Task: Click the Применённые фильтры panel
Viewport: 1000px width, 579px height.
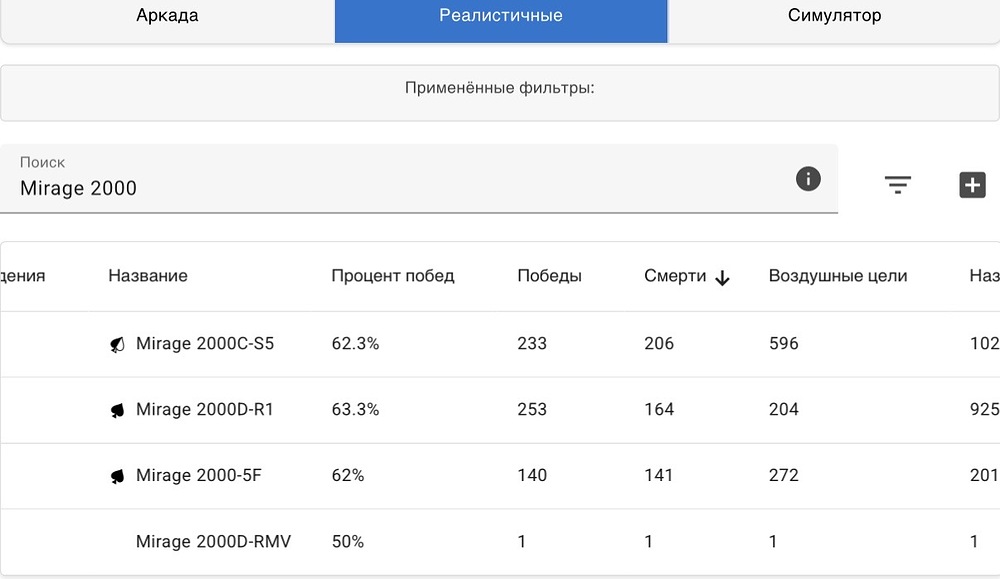Action: (x=499, y=93)
